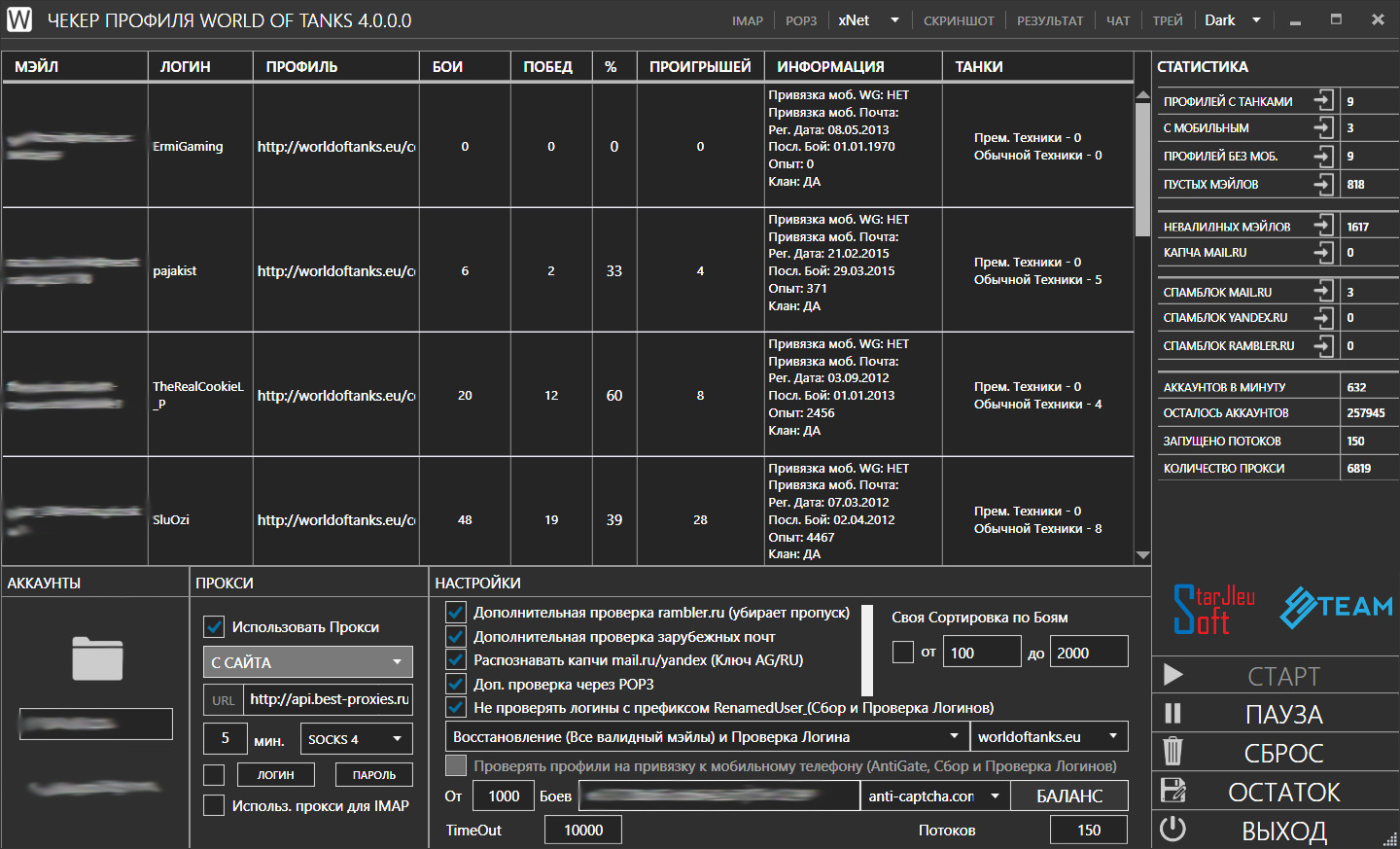This screenshot has height=849, width=1400.
Task: Open the СКРИНШОТ menu item
Action: [959, 20]
